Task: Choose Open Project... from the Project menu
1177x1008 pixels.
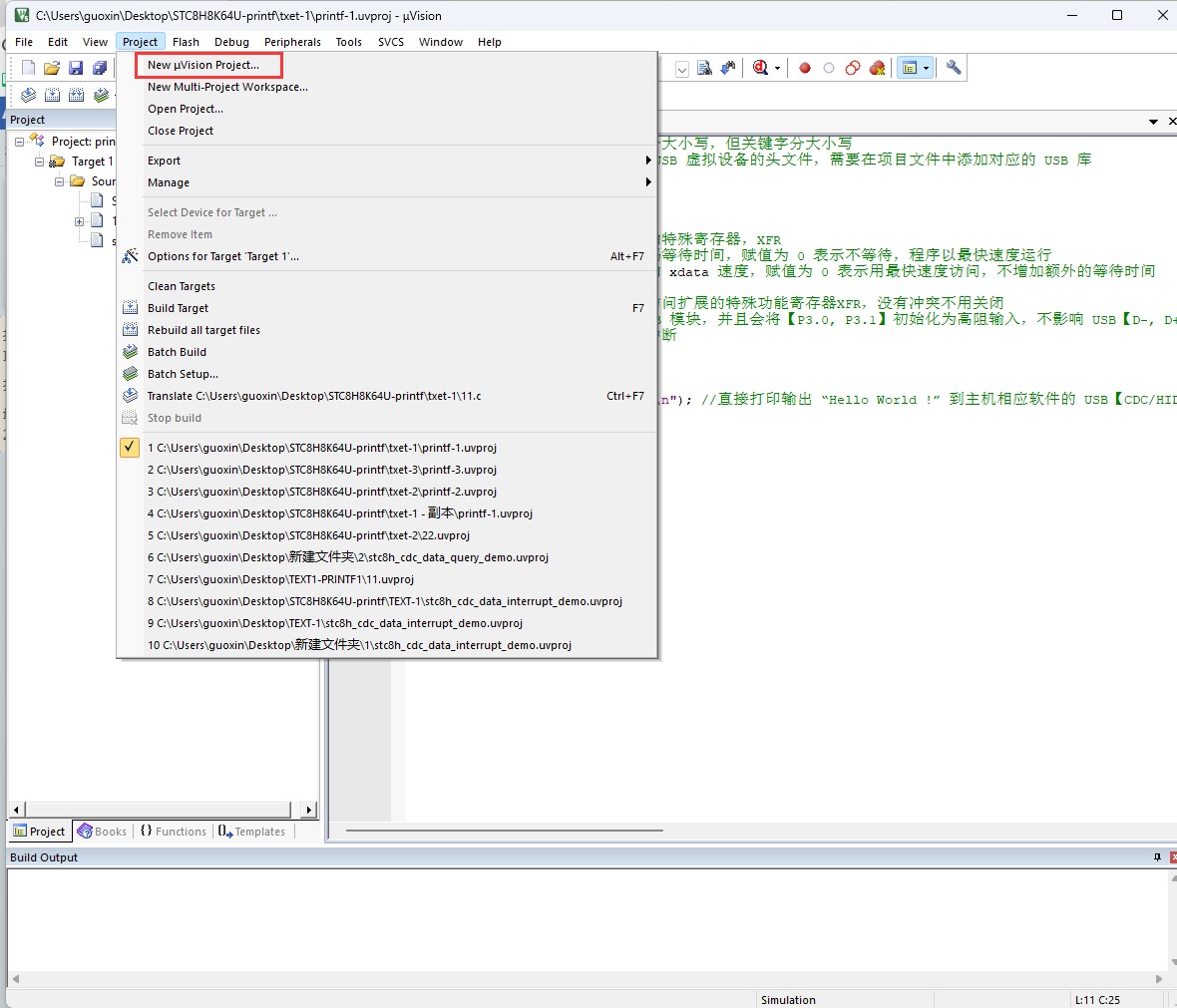Action: [x=186, y=109]
